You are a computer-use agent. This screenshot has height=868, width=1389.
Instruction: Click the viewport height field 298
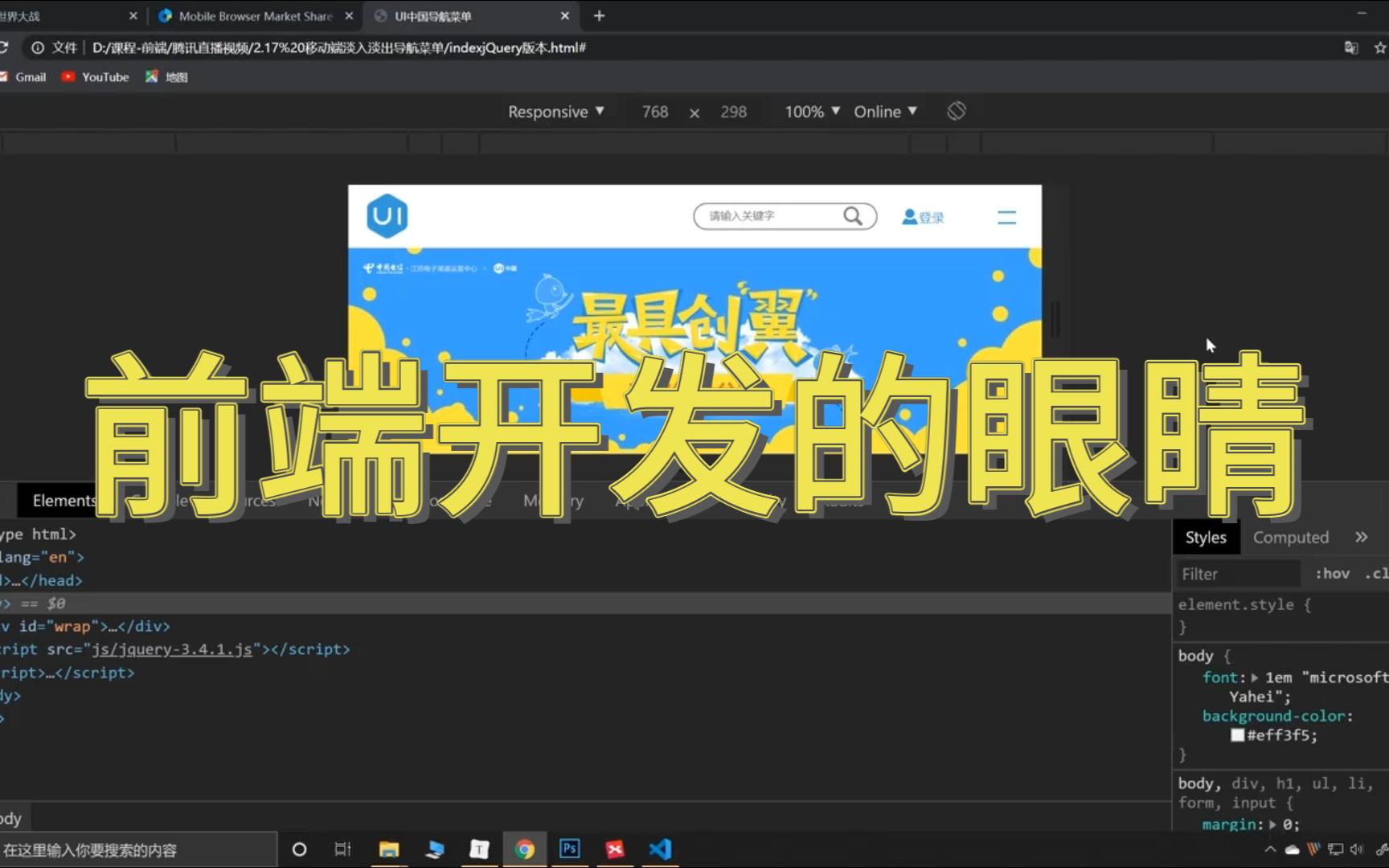[734, 112]
